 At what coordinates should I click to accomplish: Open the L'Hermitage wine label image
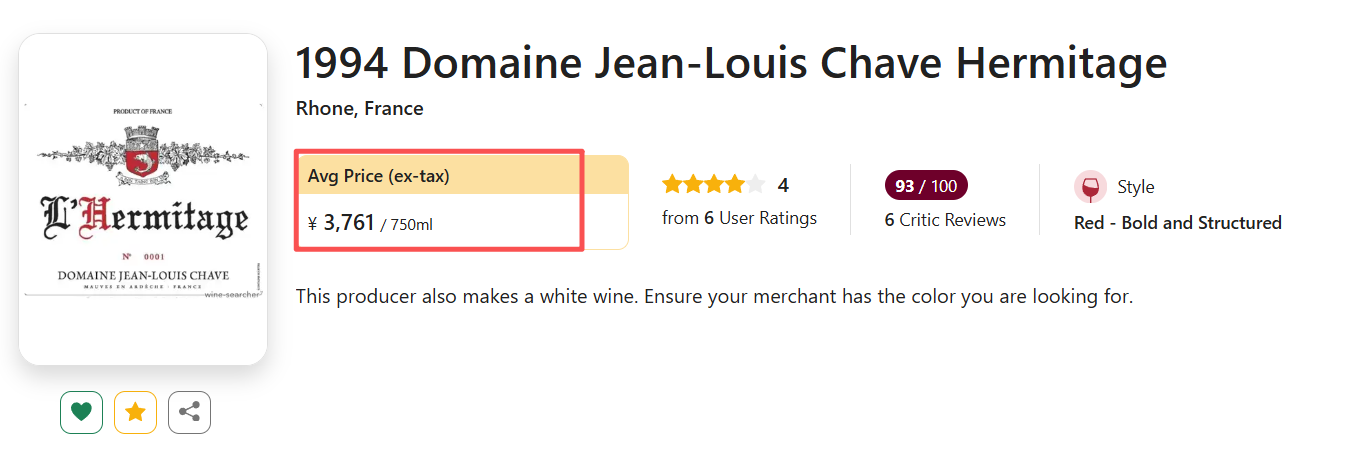(143, 199)
